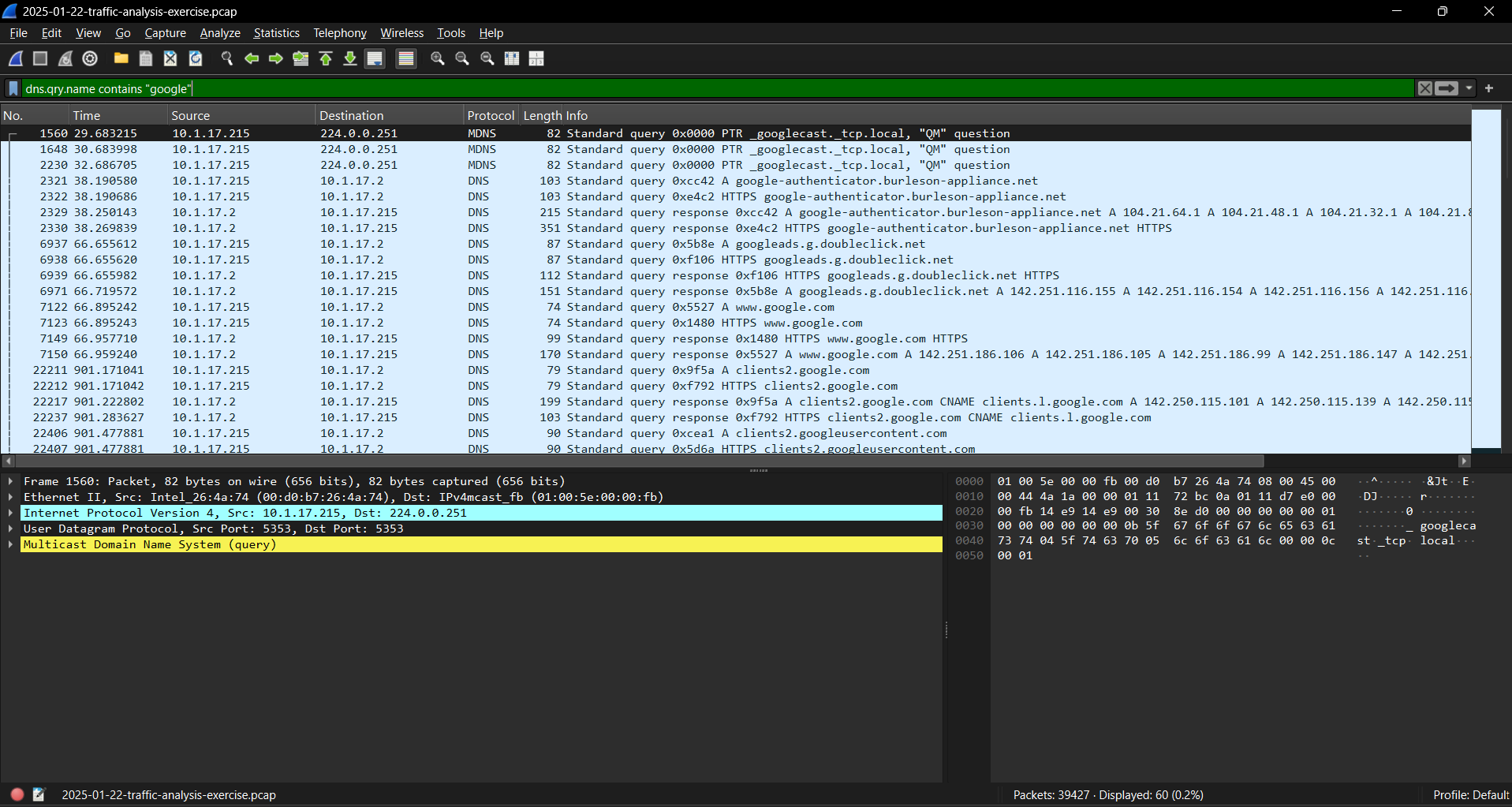
Task: Click the Profile: Default status entry
Action: pyautogui.click(x=1470, y=794)
